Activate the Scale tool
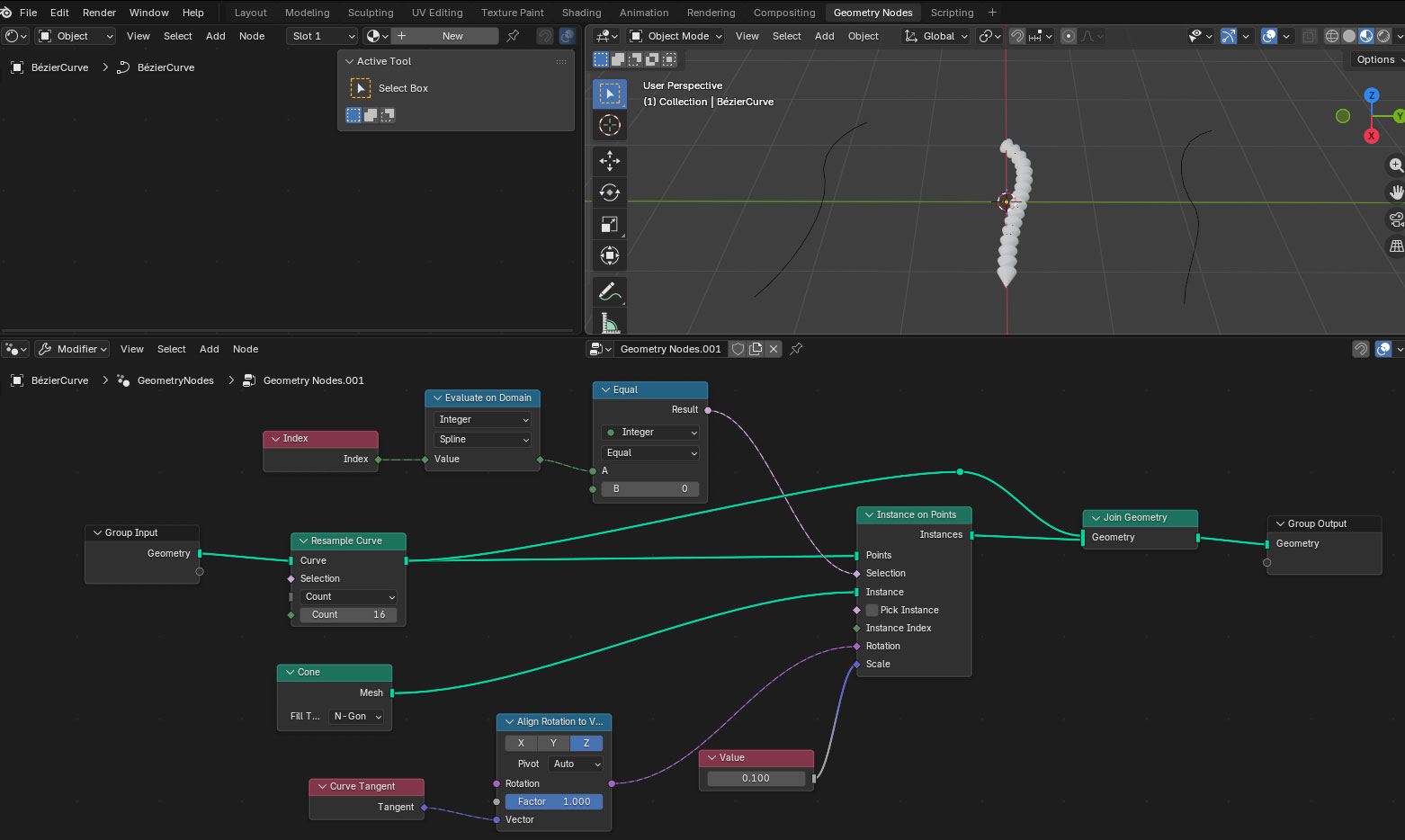This screenshot has height=840, width=1405. (610, 225)
